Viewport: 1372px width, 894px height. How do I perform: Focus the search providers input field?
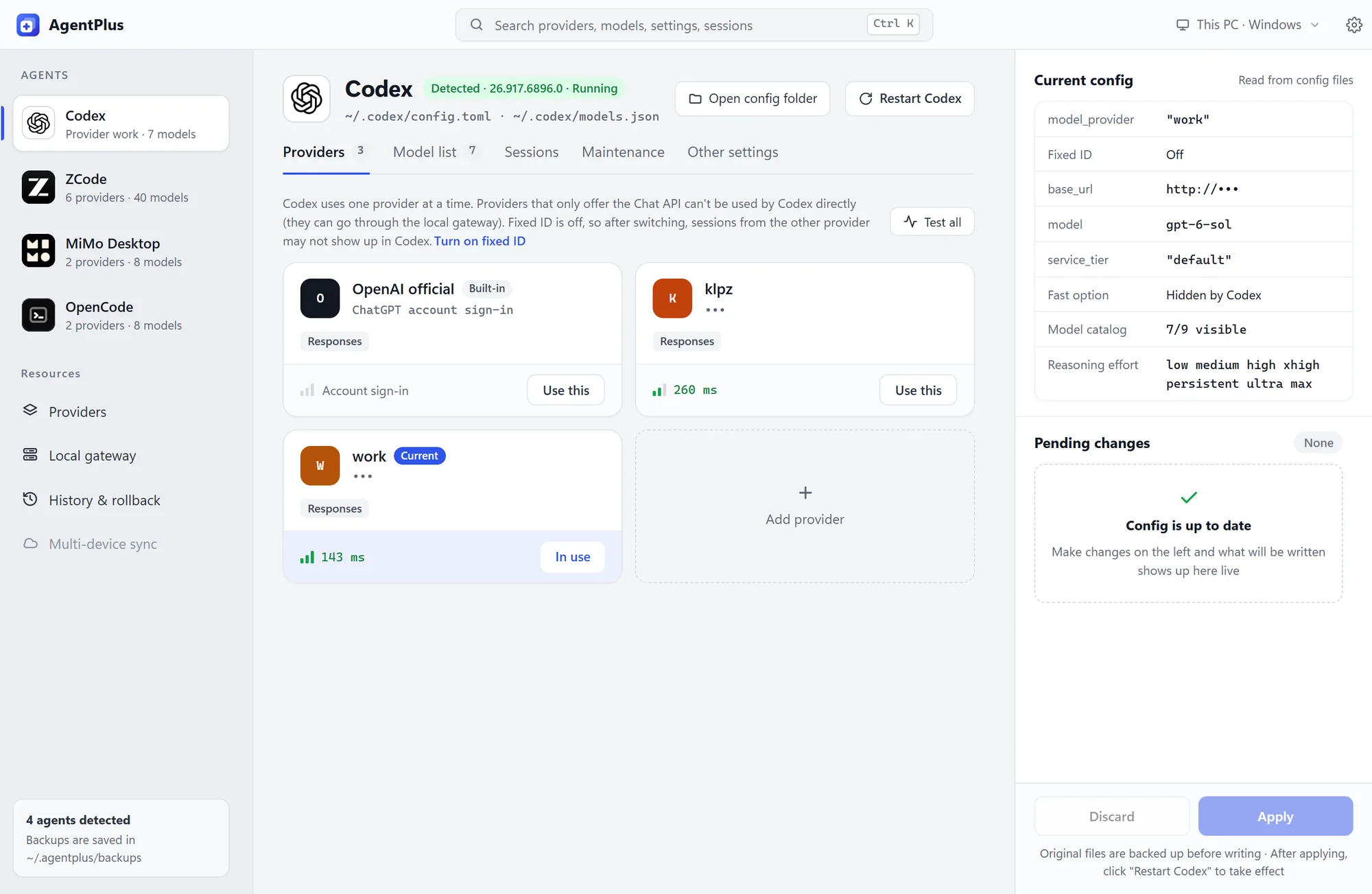click(694, 25)
